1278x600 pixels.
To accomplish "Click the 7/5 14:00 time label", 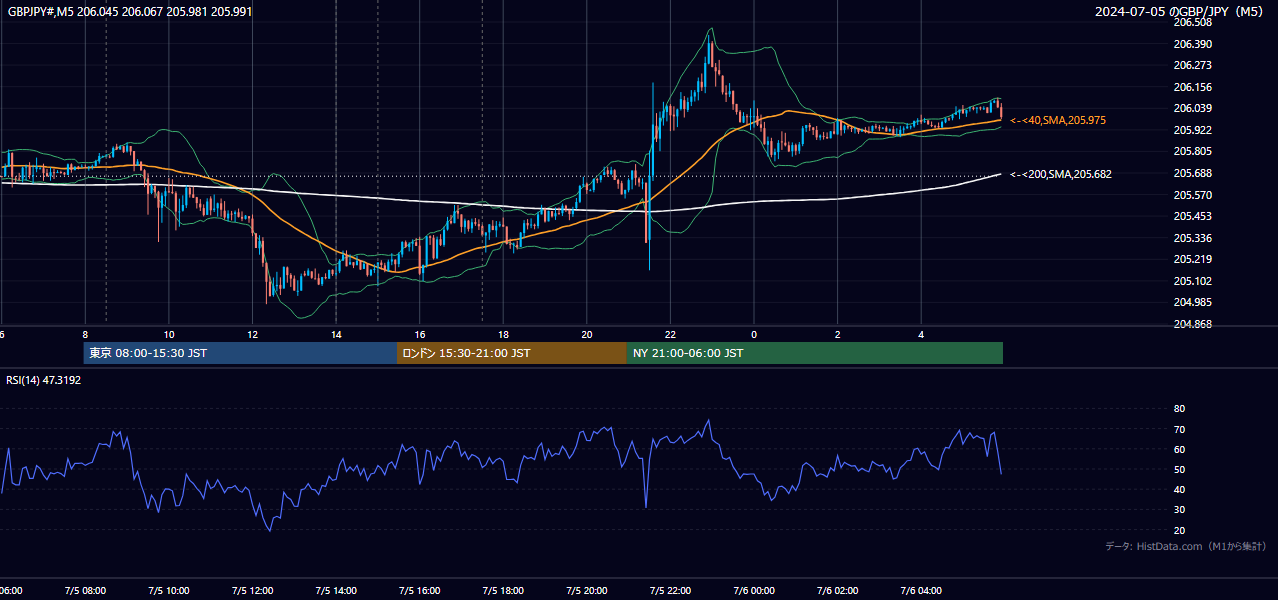I will (x=336, y=591).
